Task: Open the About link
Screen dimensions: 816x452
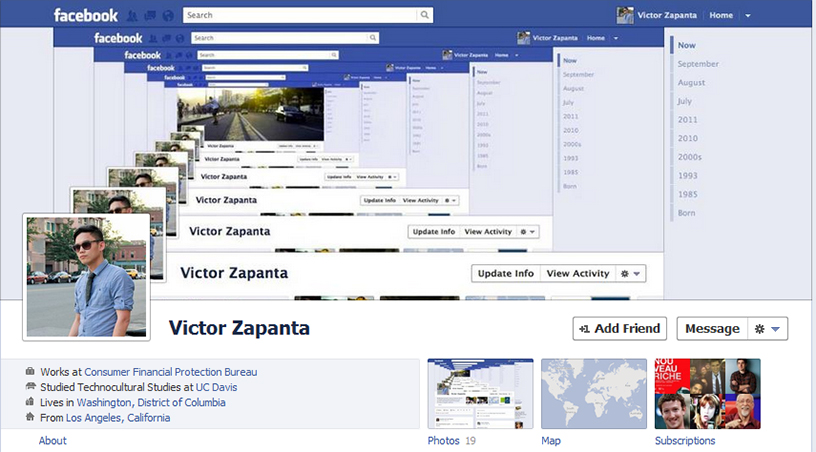Action: [53, 441]
